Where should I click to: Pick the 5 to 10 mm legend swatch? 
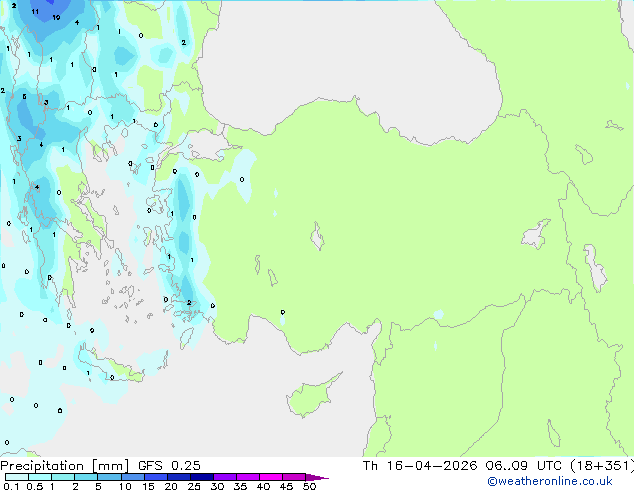tap(109, 477)
